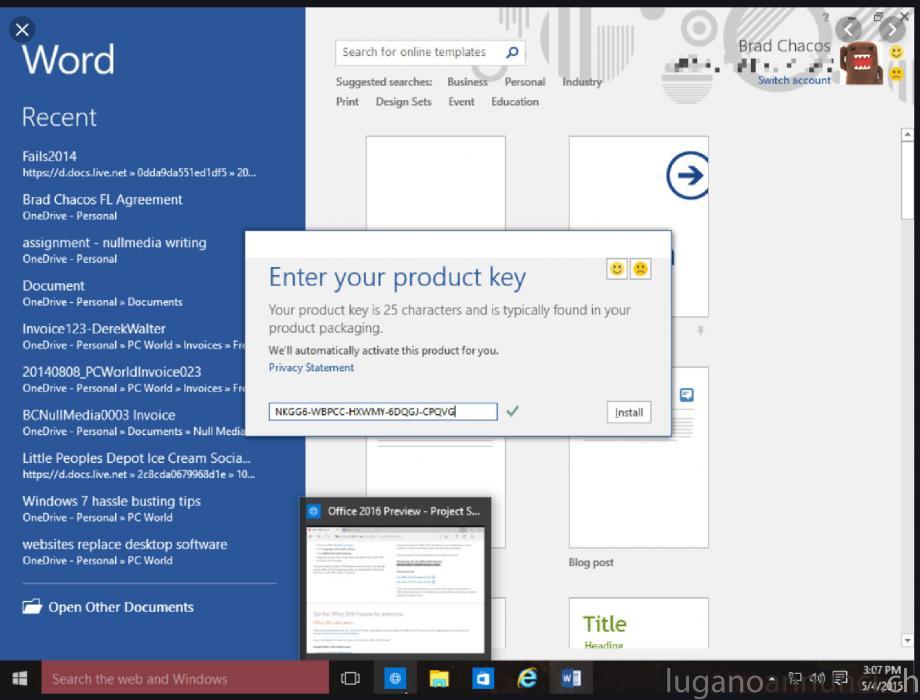Click the yellow smiley icon beside Brad Chacos
Screen dimensions: 920x700
[896, 53]
